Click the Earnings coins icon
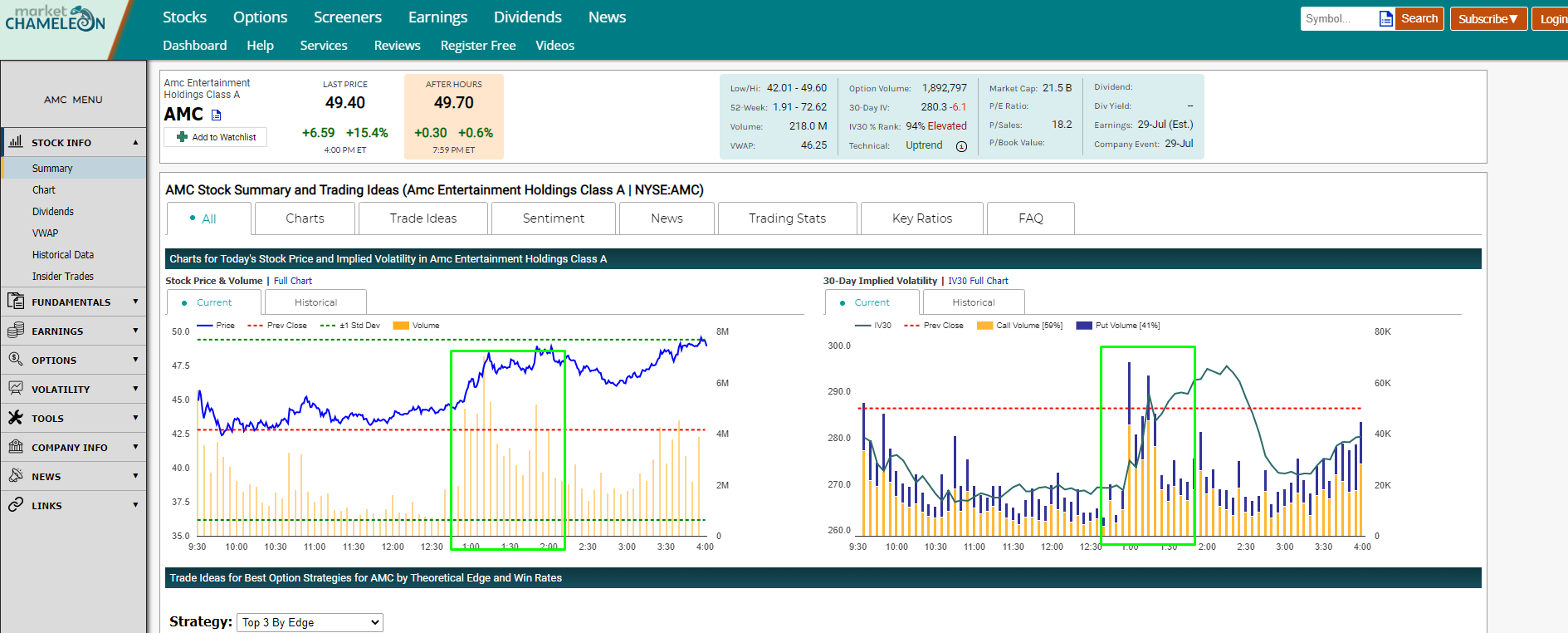Image resolution: width=1568 pixels, height=633 pixels. click(x=16, y=330)
